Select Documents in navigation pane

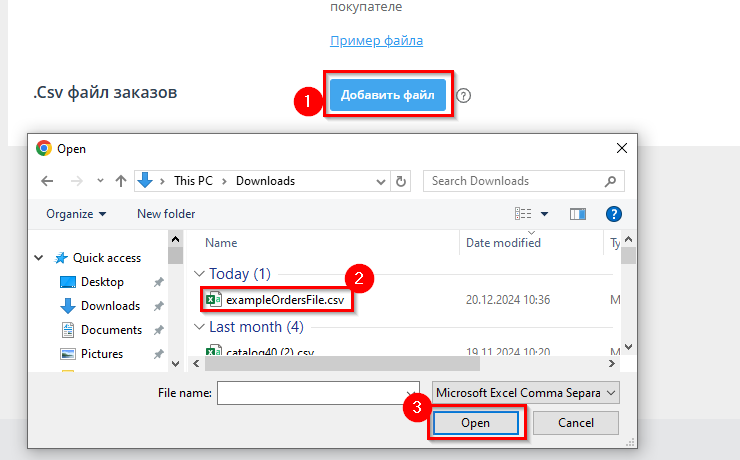pos(111,330)
